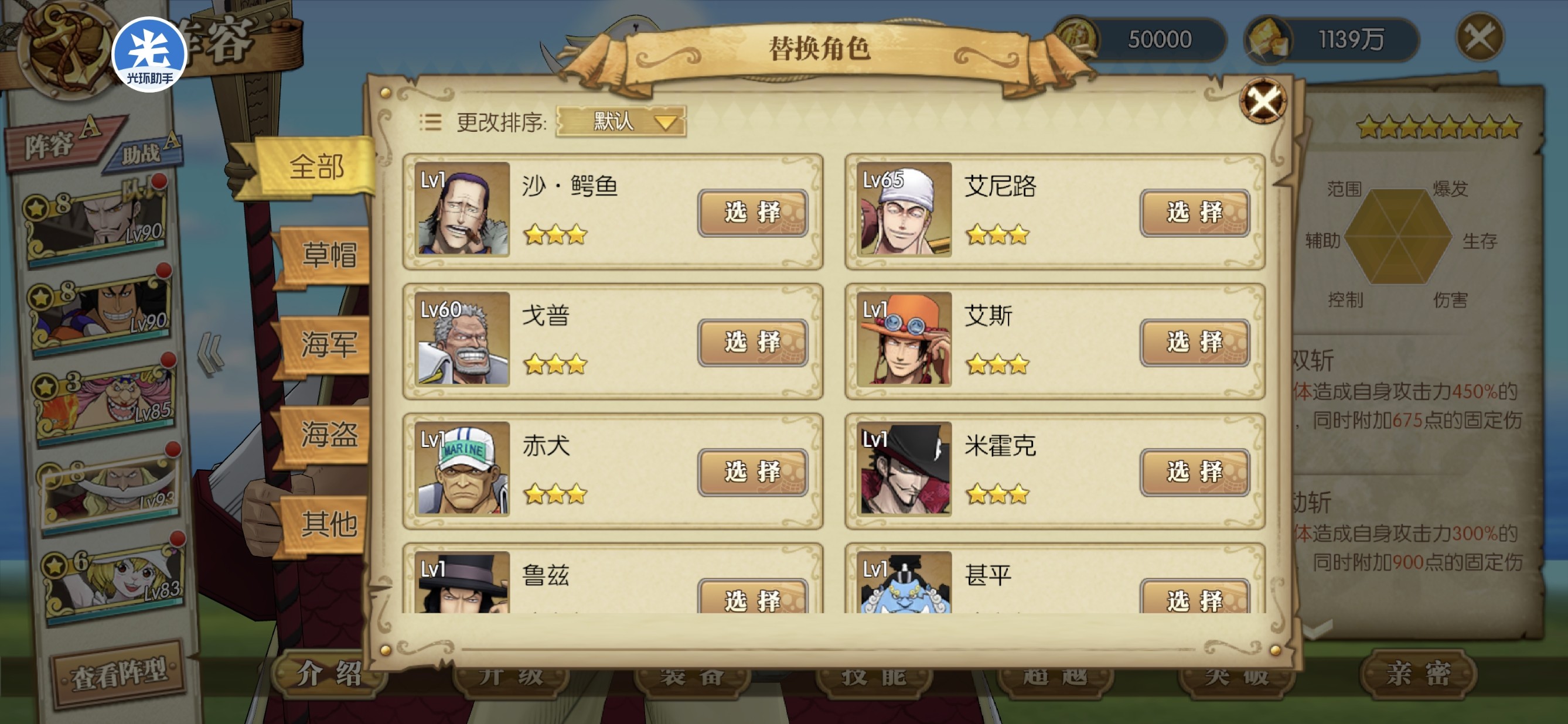Viewport: 1568px width, 724px height.
Task: Click the 赤犬 portrait icon
Action: point(462,469)
